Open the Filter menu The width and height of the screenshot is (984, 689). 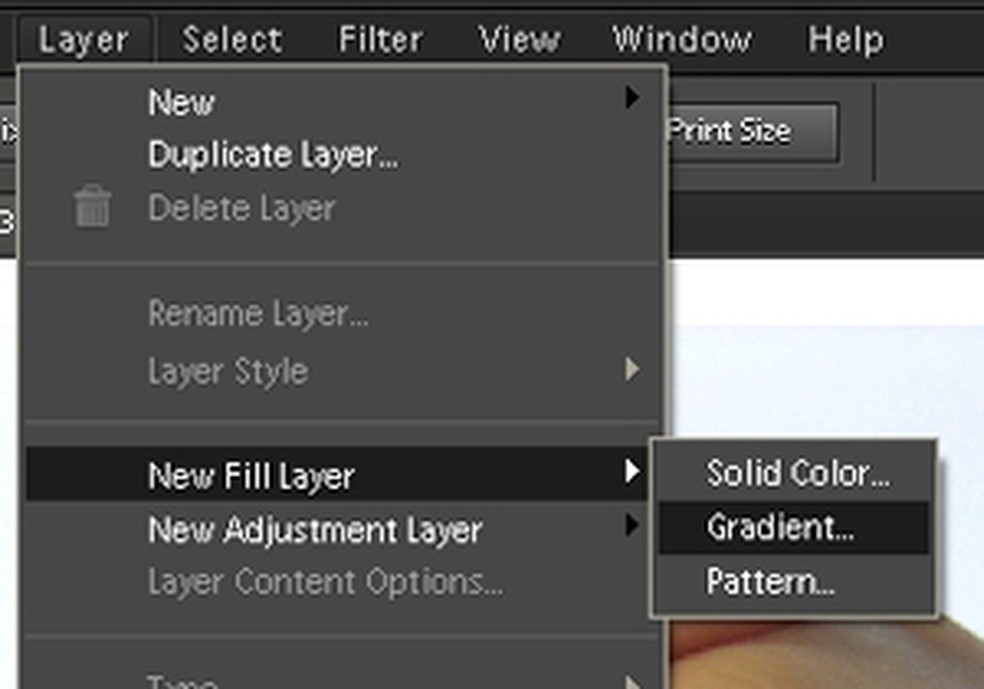380,40
